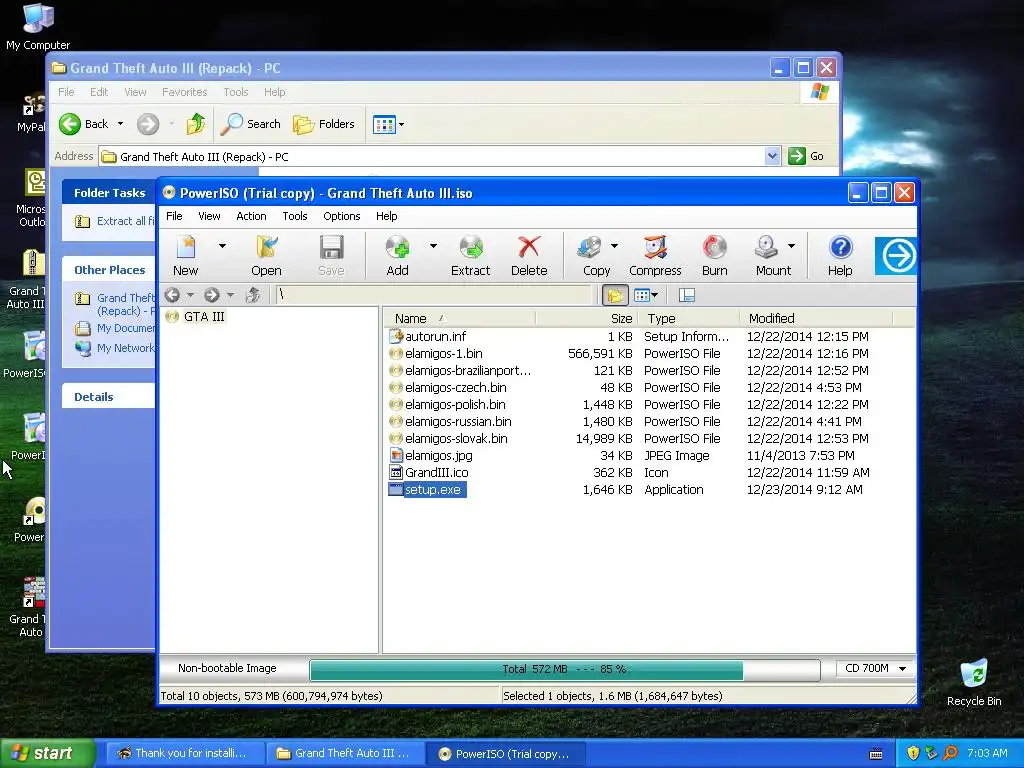The height and width of the screenshot is (768, 1024).
Task: Expand the Explorer address bar dropdown
Action: (773, 156)
